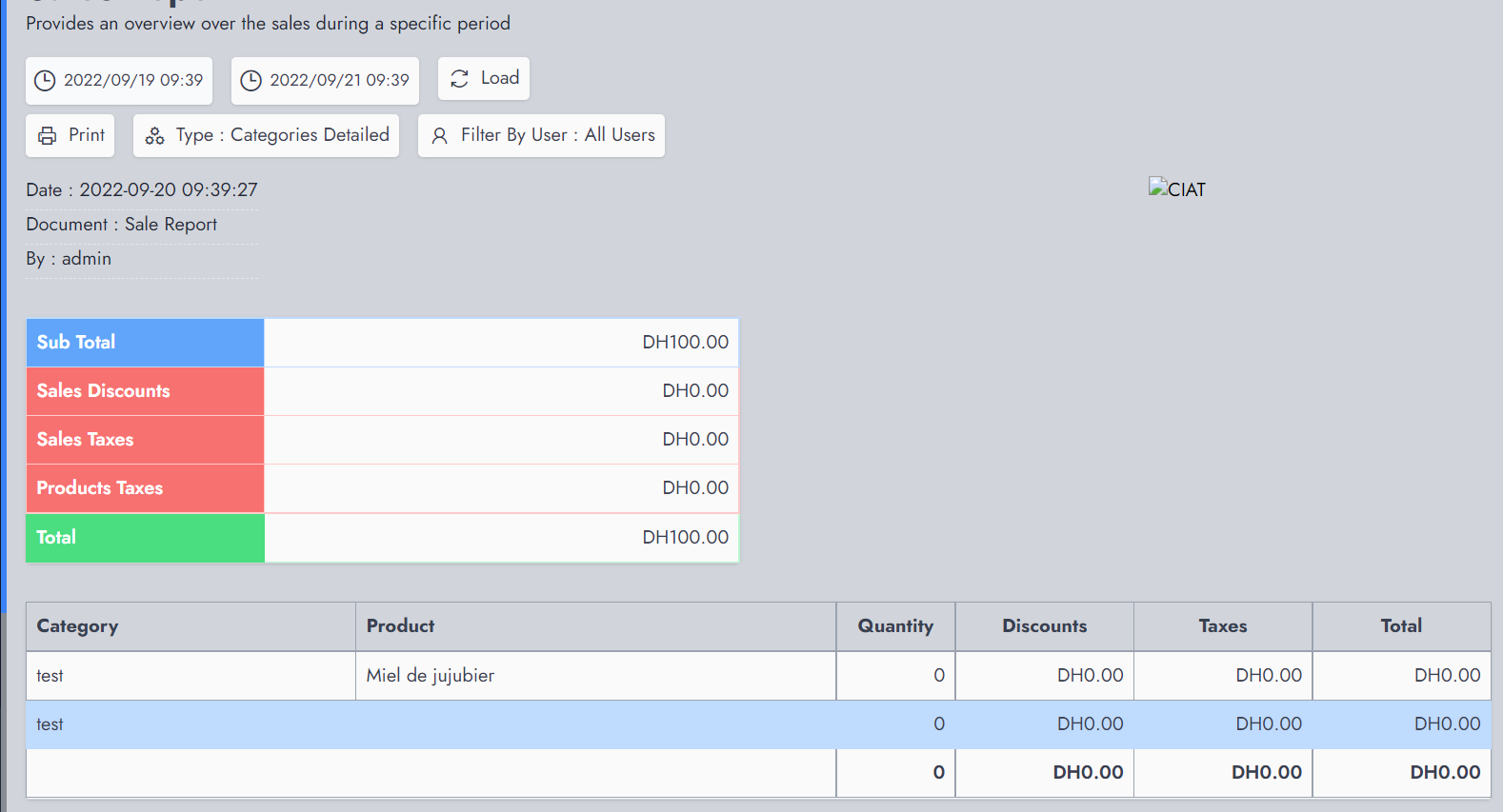Load the sales report
The height and width of the screenshot is (812, 1503).
[484, 78]
